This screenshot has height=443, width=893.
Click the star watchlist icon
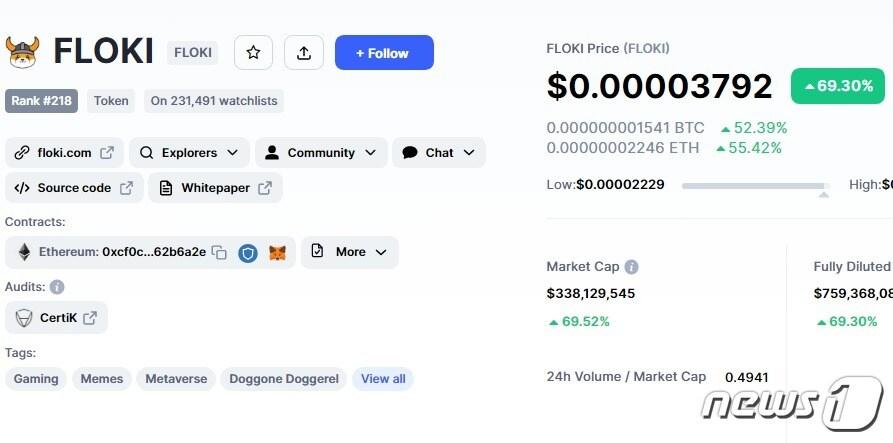(x=253, y=53)
